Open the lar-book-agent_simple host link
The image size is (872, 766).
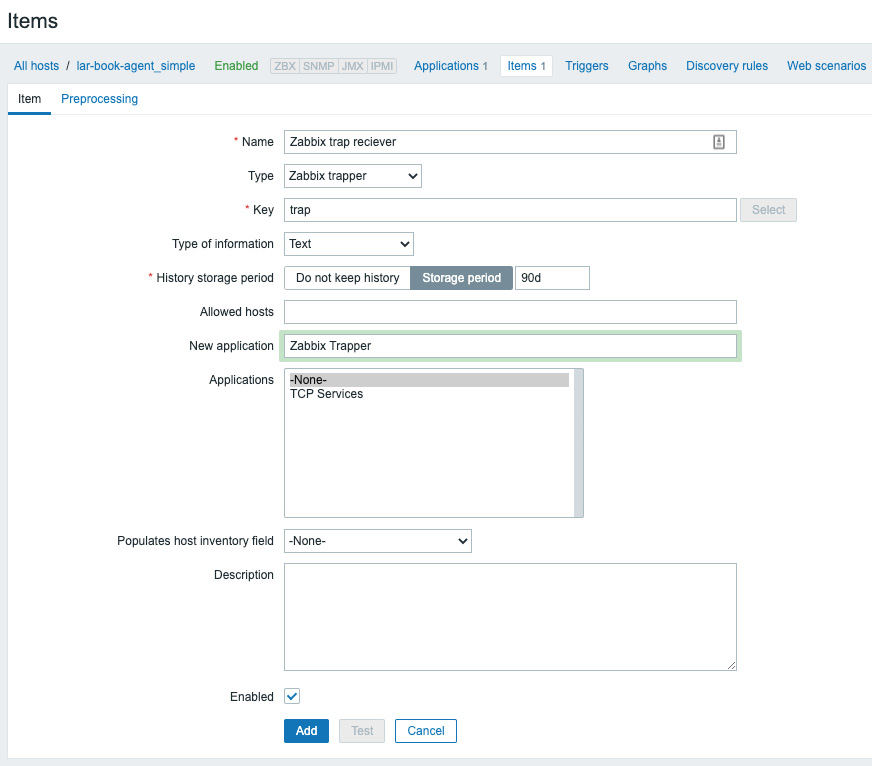pos(136,66)
